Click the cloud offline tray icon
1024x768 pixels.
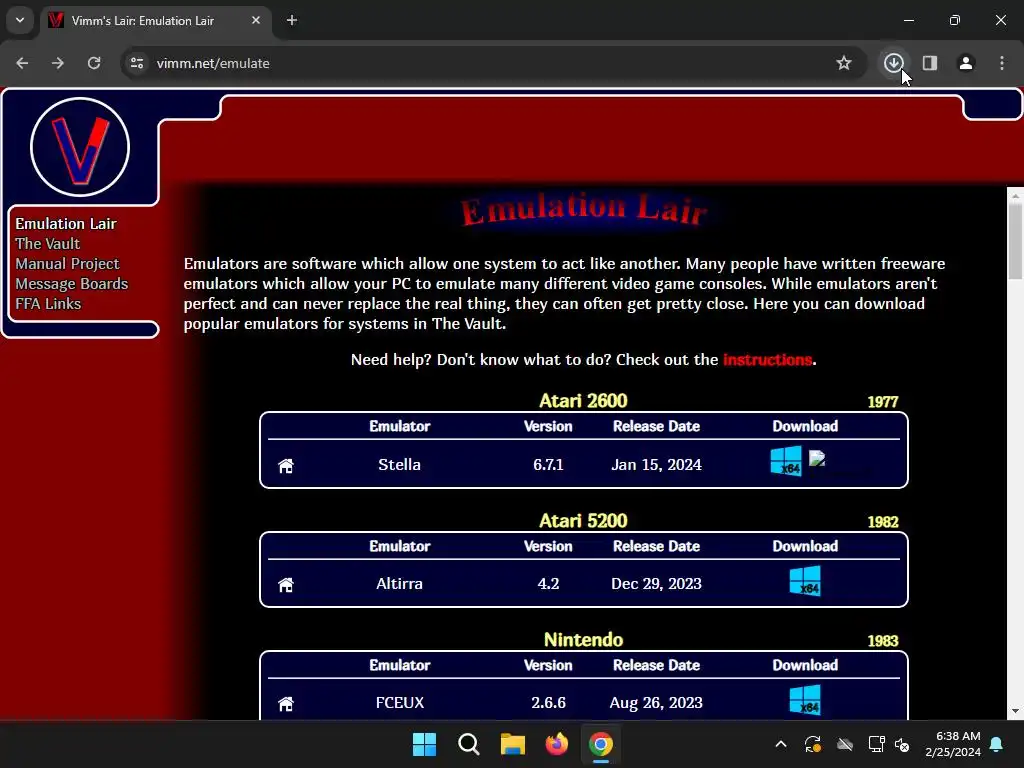pos(845,744)
